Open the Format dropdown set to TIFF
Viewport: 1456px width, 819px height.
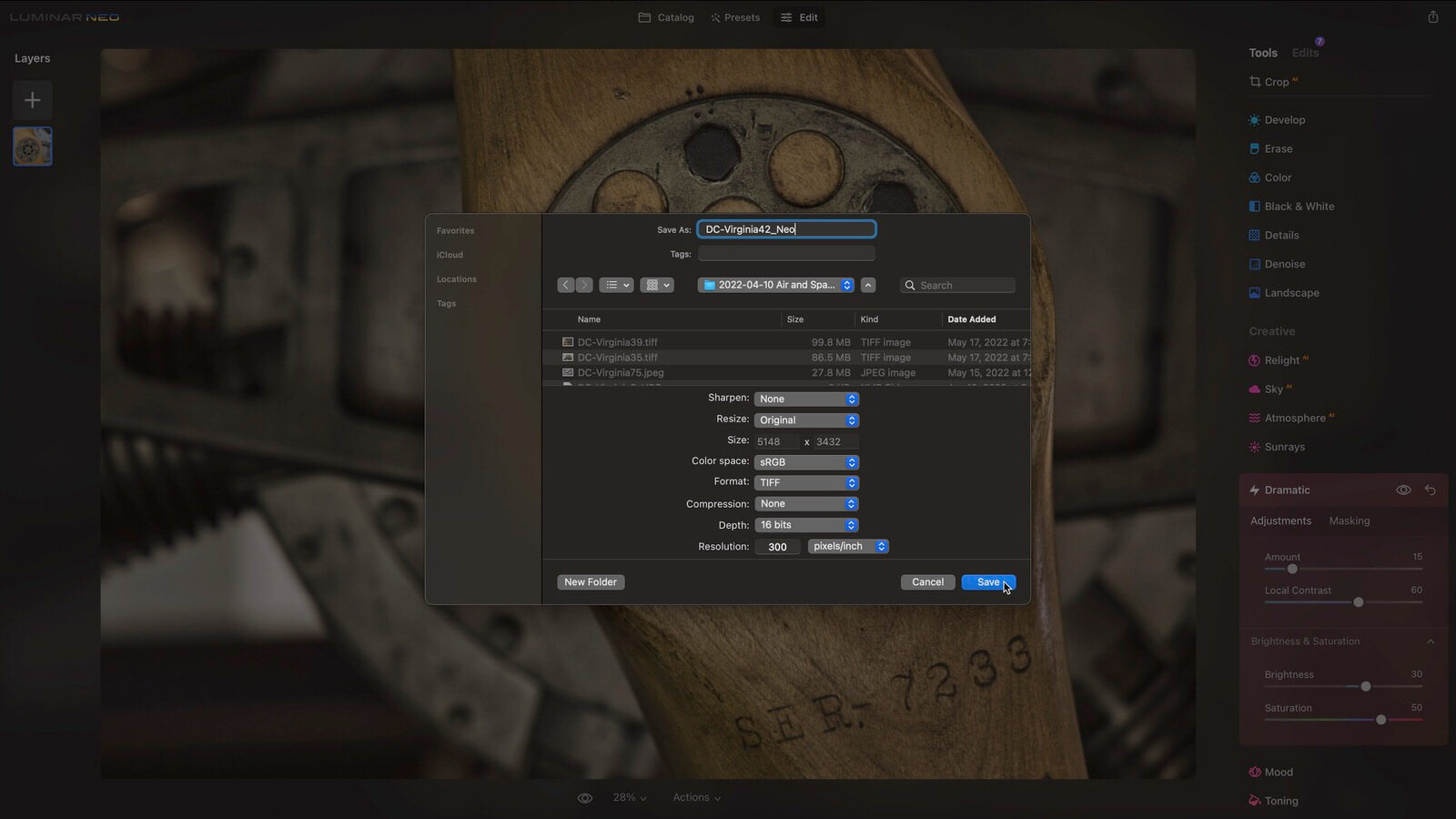coord(806,483)
